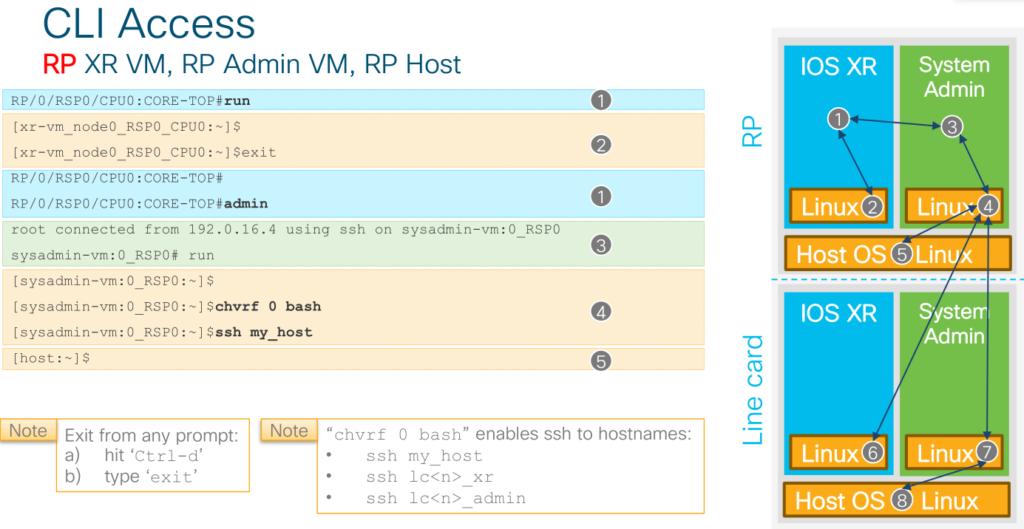The width and height of the screenshot is (1024, 529).
Task: Click the bold 'admin' command in the blue CLI row
Action: click(x=246, y=204)
